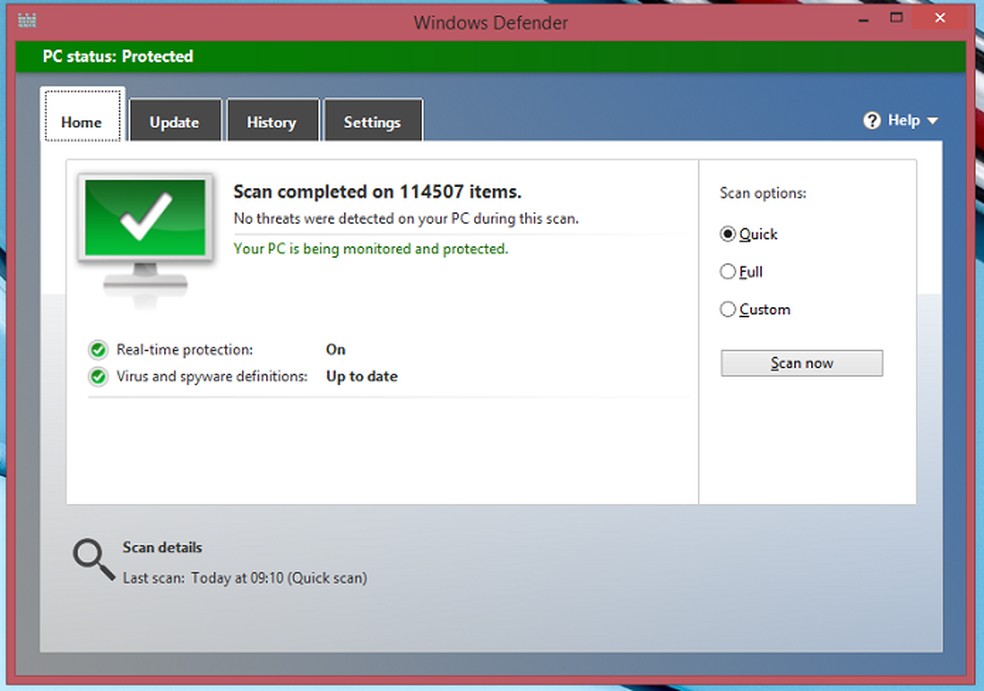The height and width of the screenshot is (691, 984).
Task: Open the Help menu chevron next to Help
Action: tap(932, 121)
